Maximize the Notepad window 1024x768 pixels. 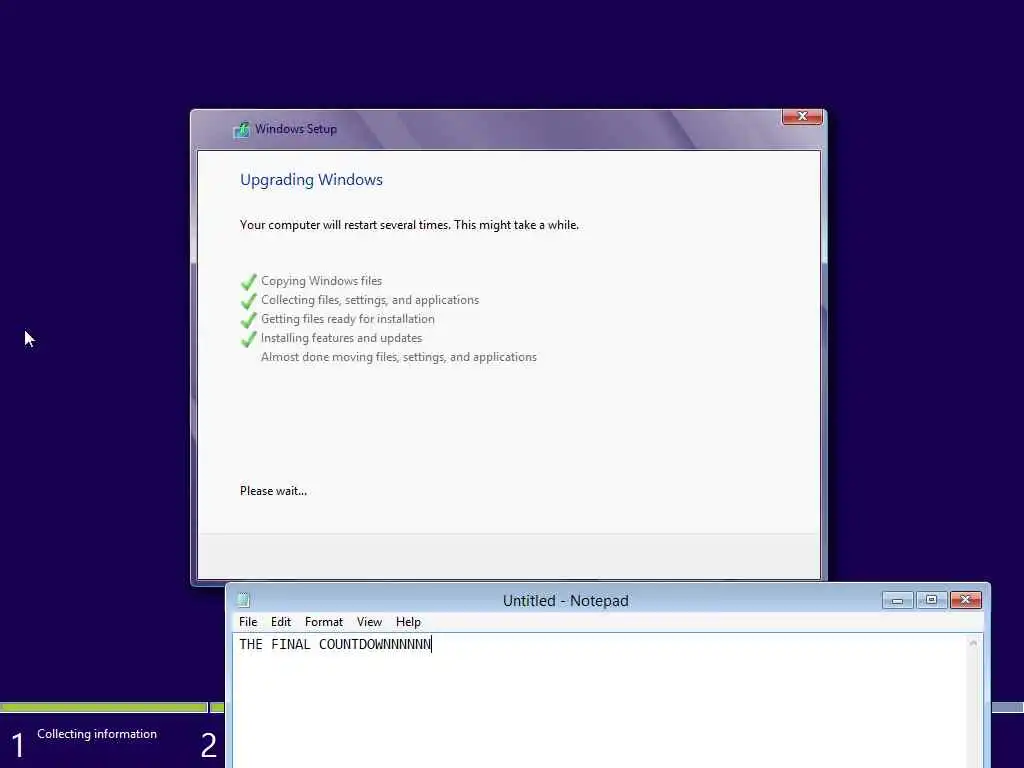point(931,600)
